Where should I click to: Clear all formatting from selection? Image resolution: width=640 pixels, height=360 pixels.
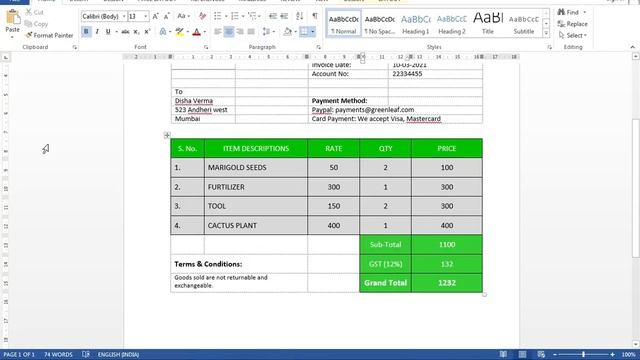pyautogui.click(x=202, y=16)
